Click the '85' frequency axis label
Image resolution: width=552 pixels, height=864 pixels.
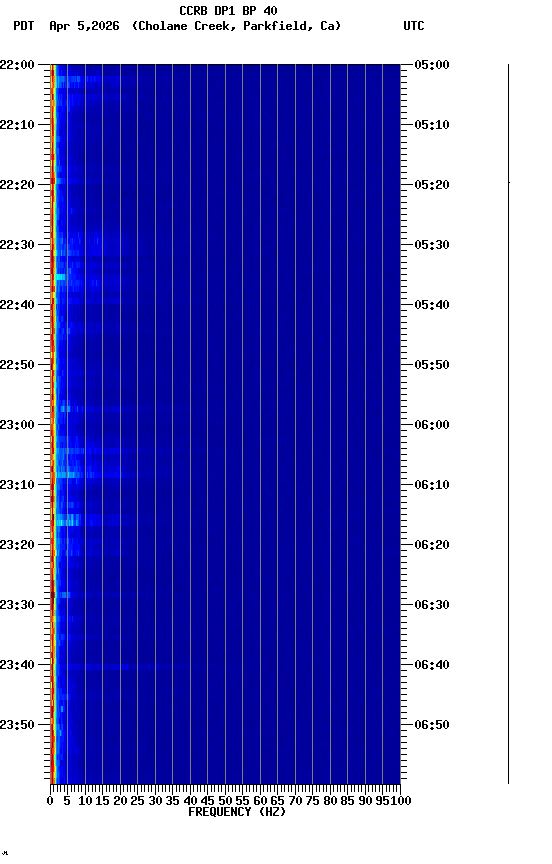click(x=347, y=802)
